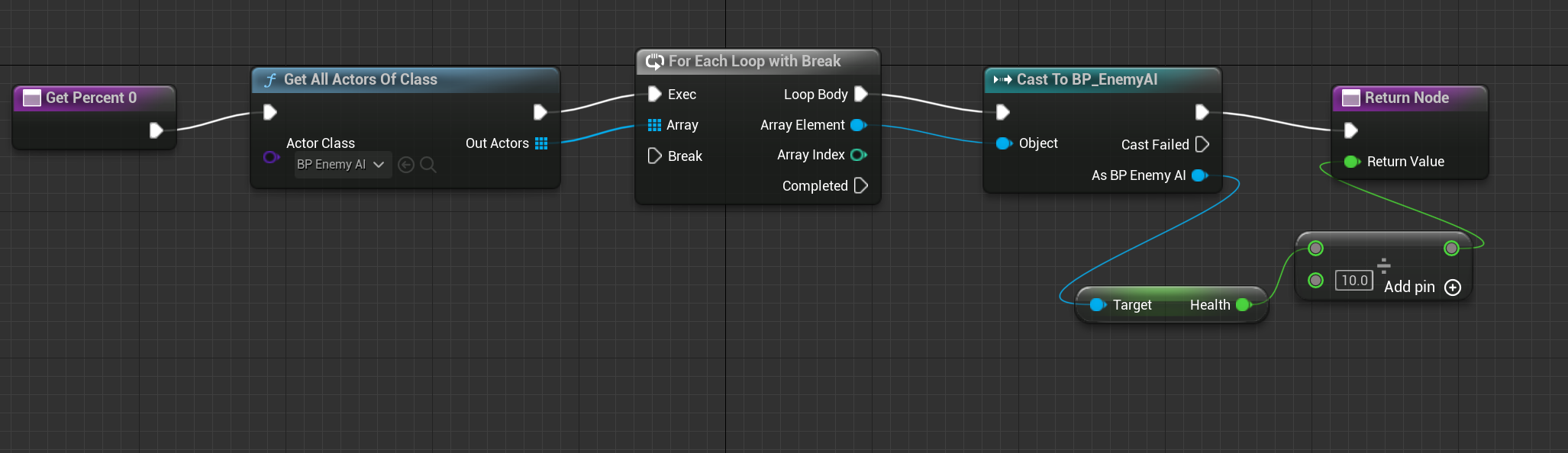Click the loop icon in For Each header

click(655, 61)
